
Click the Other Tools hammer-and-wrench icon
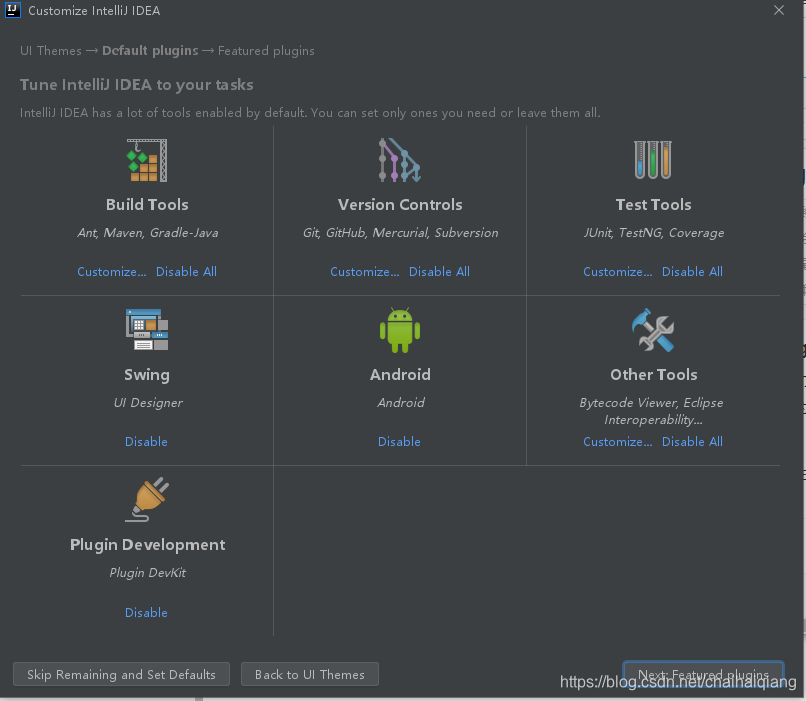(x=653, y=330)
